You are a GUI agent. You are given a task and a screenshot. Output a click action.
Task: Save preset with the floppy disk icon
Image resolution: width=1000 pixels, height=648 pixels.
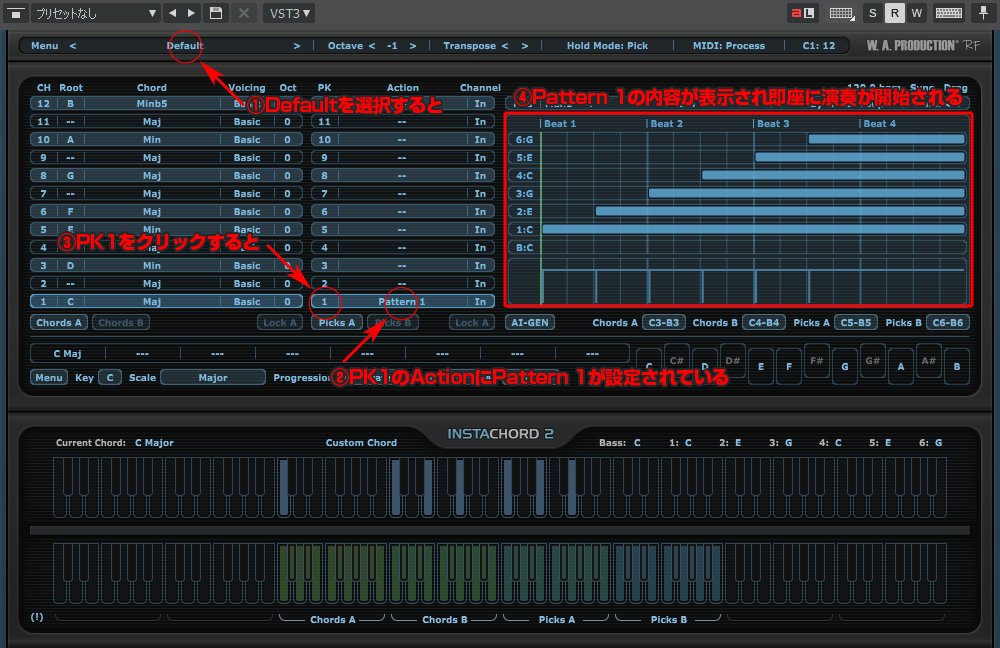point(216,13)
